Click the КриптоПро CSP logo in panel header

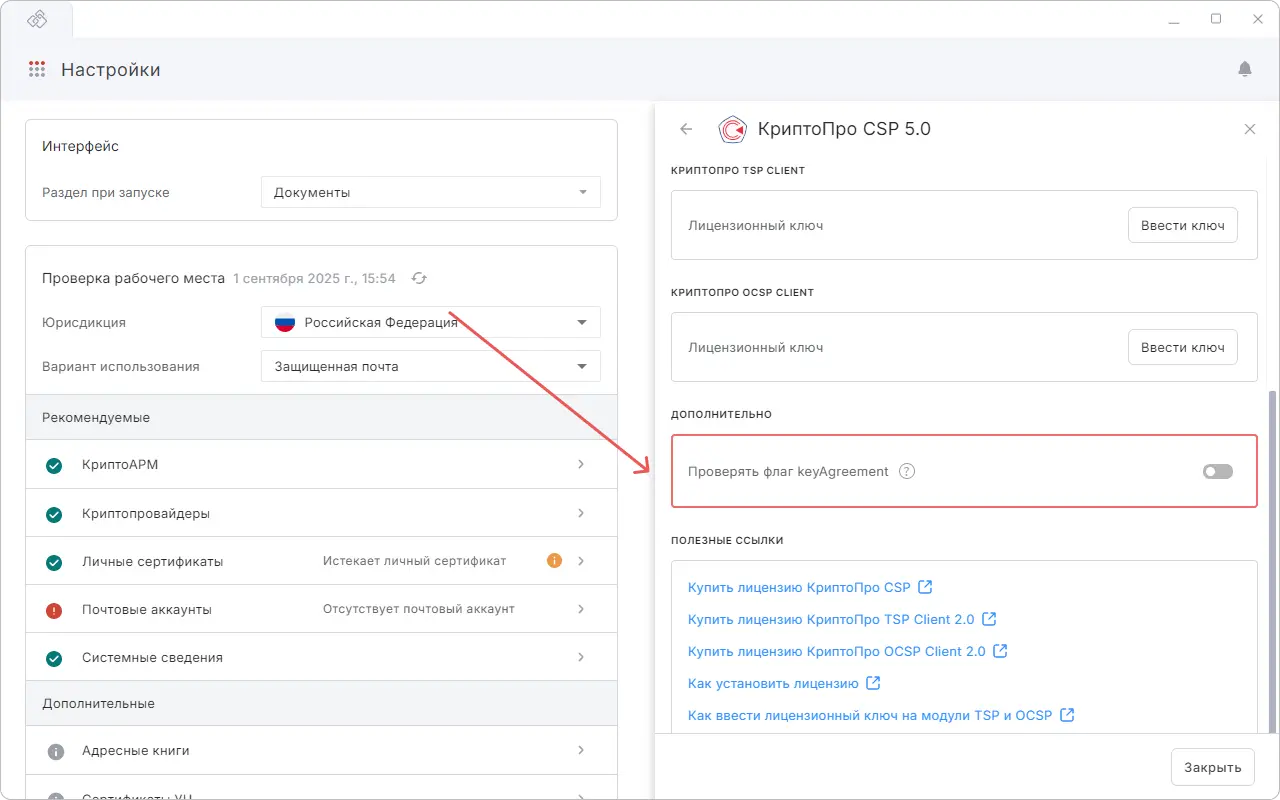733,129
